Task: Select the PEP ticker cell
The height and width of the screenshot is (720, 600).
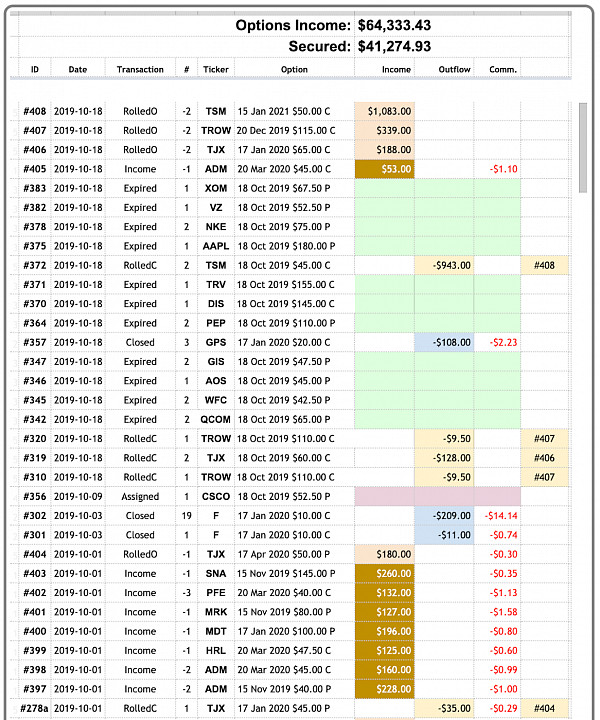Action: click(216, 324)
